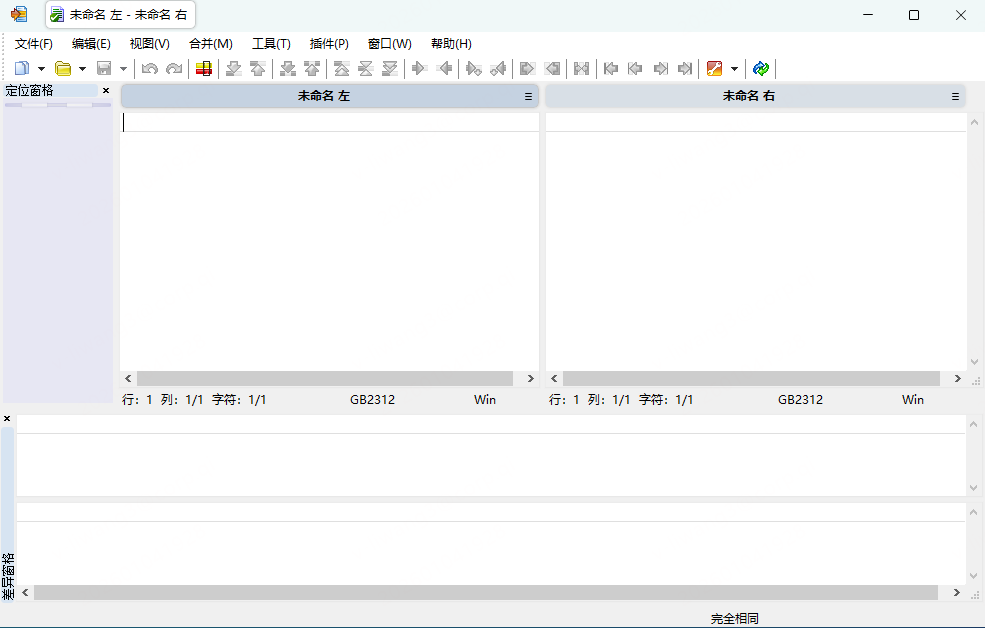Click inside the left pane text editor
This screenshot has width=985, height=628.
[x=330, y=250]
